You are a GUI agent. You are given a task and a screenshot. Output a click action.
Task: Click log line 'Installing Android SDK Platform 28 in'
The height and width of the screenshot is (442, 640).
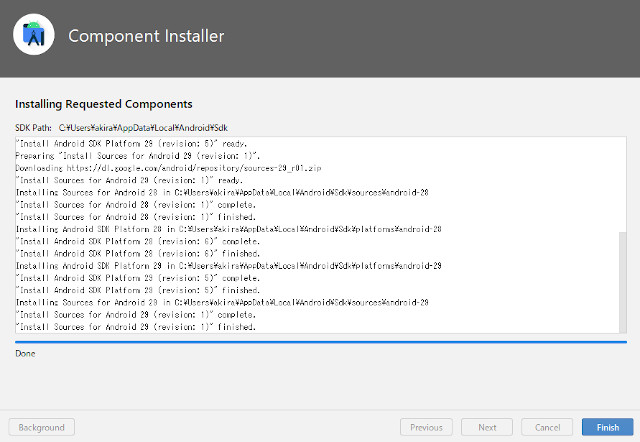click(x=229, y=229)
